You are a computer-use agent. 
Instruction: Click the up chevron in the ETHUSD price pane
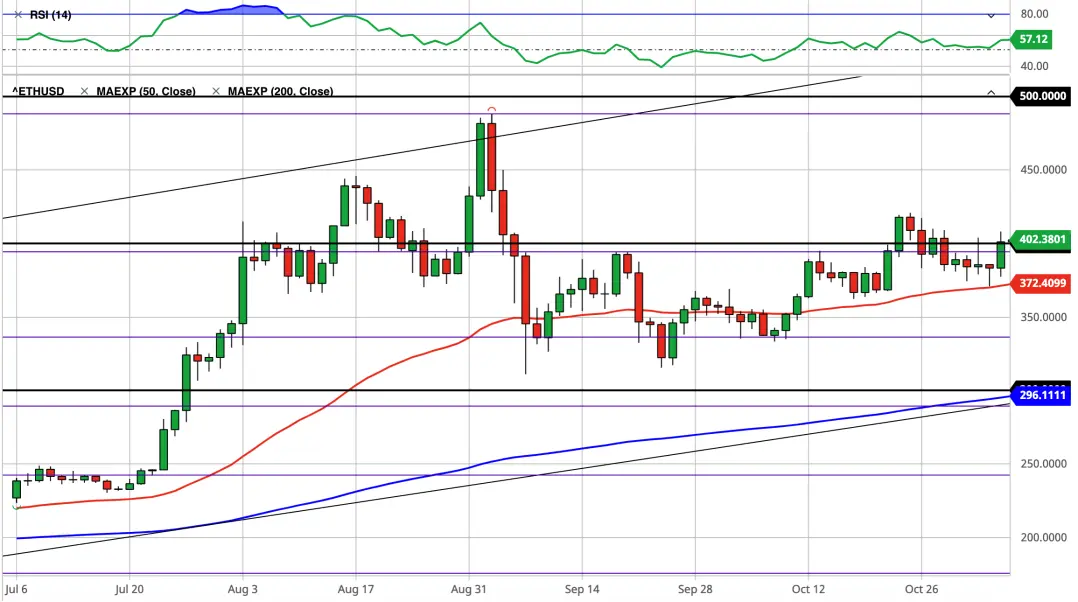(991, 92)
